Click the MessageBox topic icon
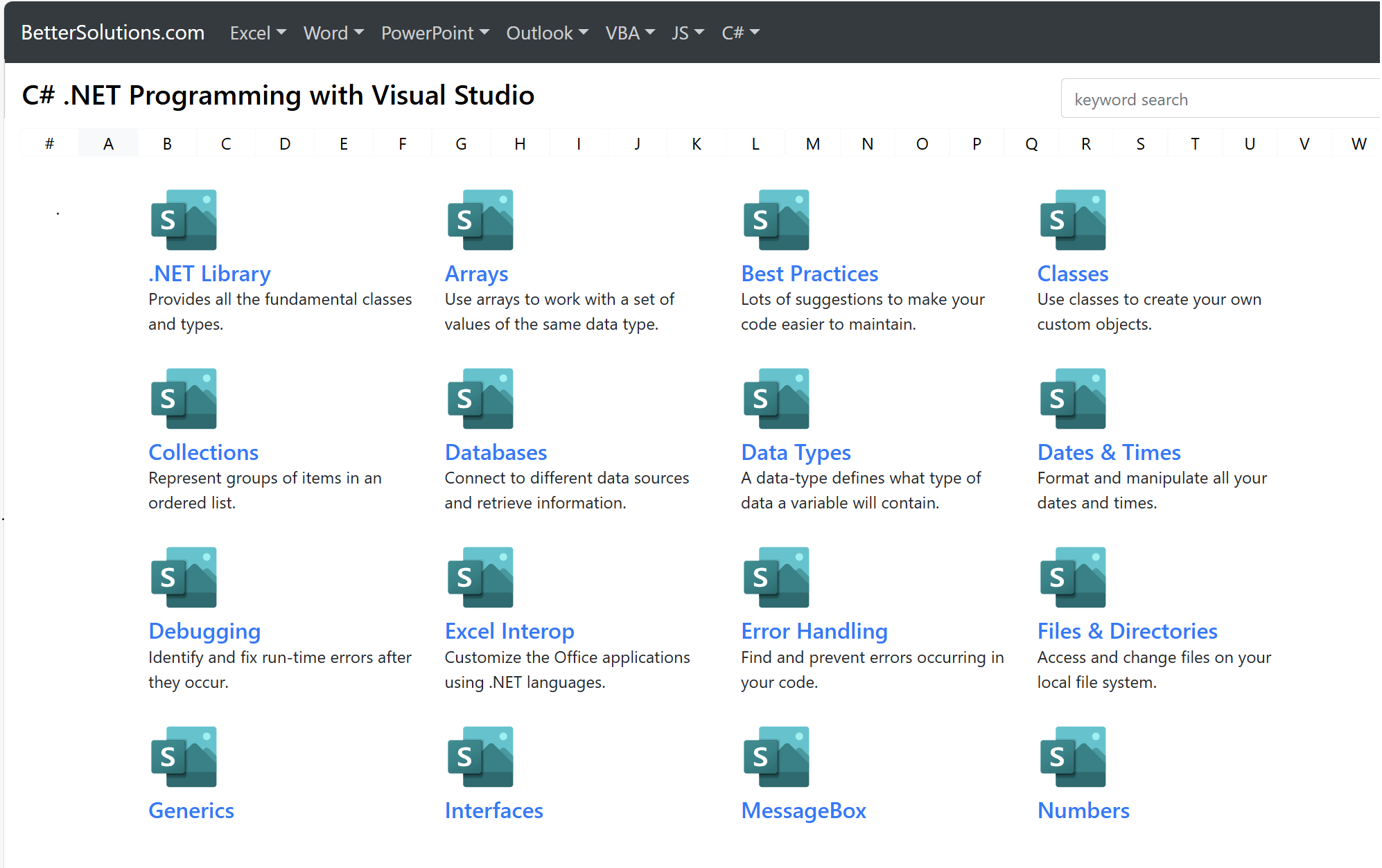 click(x=776, y=756)
